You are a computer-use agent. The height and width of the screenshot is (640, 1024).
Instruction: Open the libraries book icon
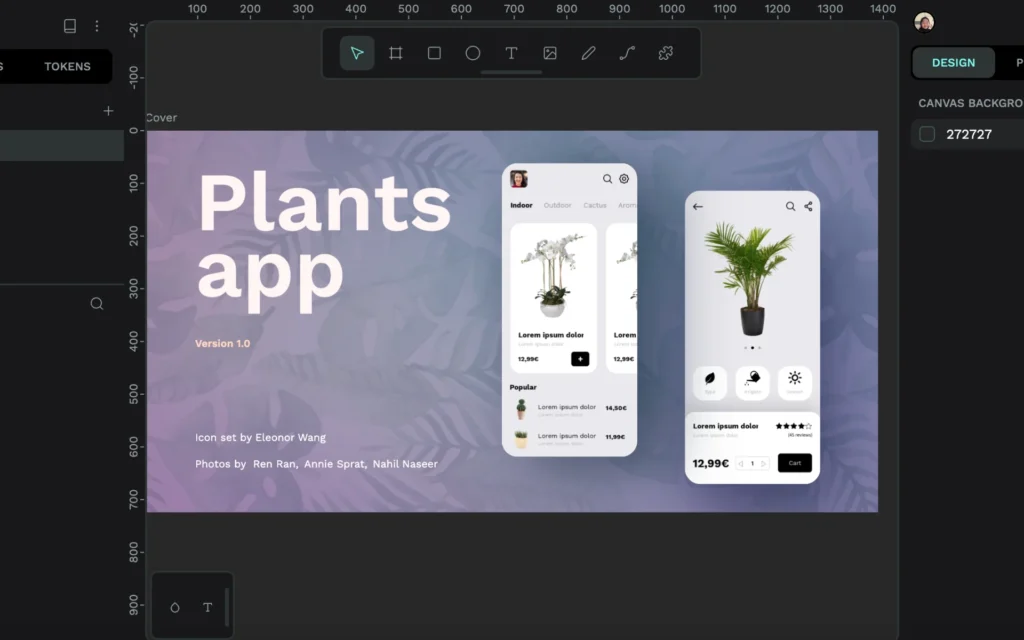(70, 26)
